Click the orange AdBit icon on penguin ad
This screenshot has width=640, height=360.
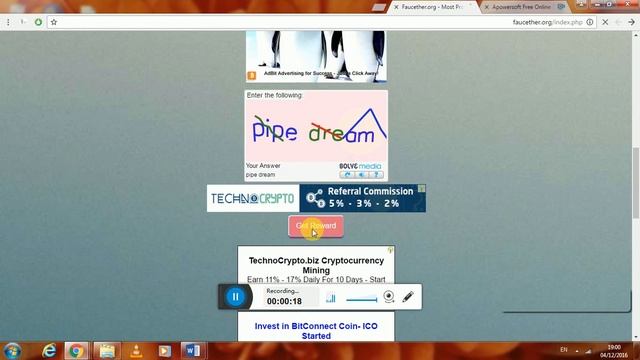pyautogui.click(x=252, y=76)
